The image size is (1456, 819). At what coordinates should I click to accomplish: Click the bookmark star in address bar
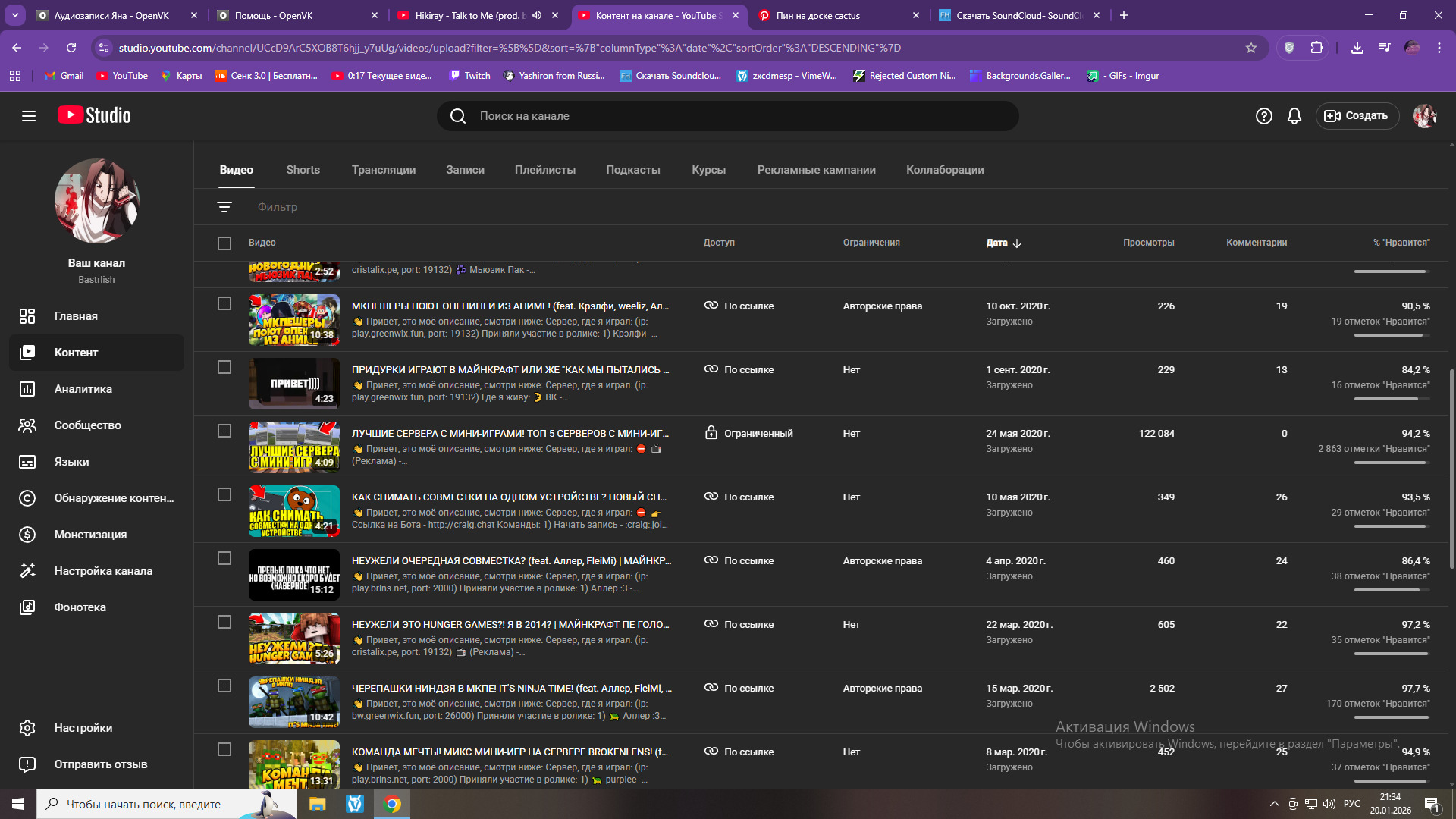pyautogui.click(x=1251, y=48)
